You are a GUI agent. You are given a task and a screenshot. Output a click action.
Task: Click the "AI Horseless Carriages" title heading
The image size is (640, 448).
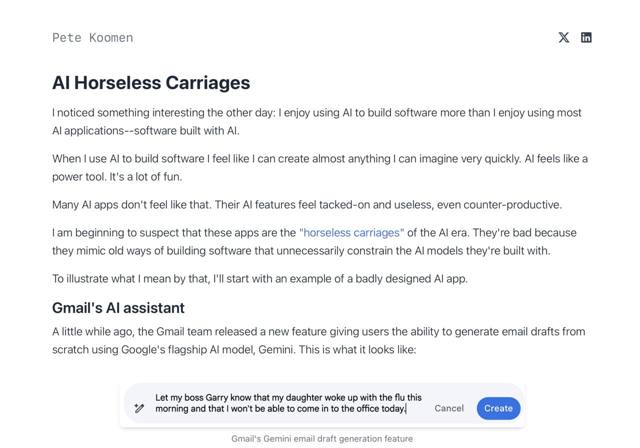tap(151, 83)
